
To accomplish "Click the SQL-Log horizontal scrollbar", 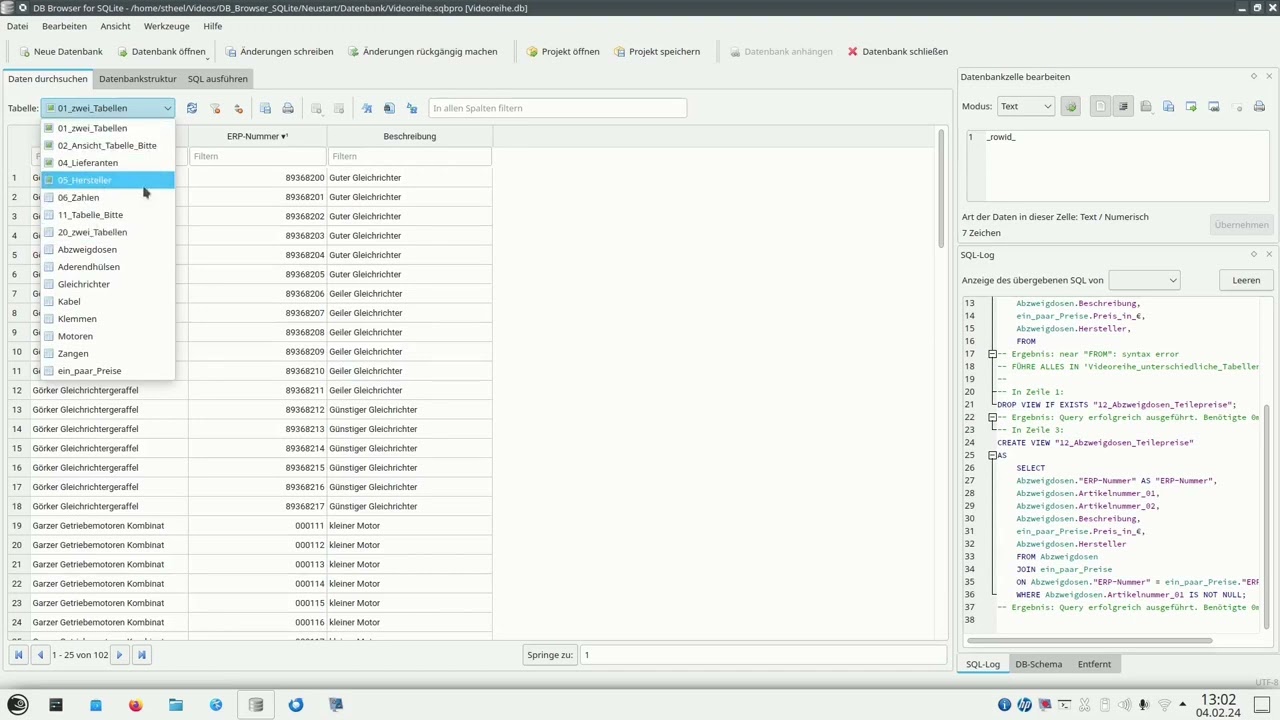I will point(1090,641).
